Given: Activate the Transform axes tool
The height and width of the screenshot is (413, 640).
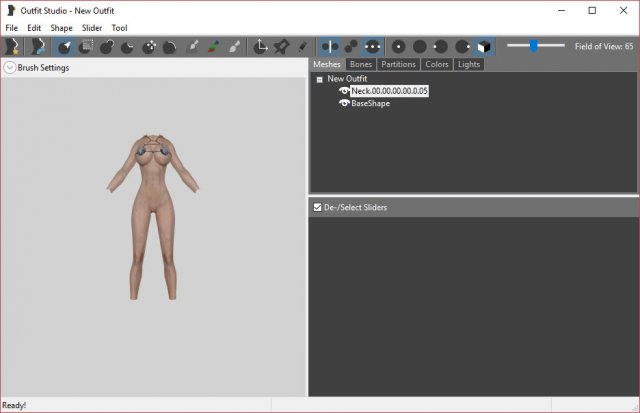Looking at the screenshot, I should tap(260, 46).
